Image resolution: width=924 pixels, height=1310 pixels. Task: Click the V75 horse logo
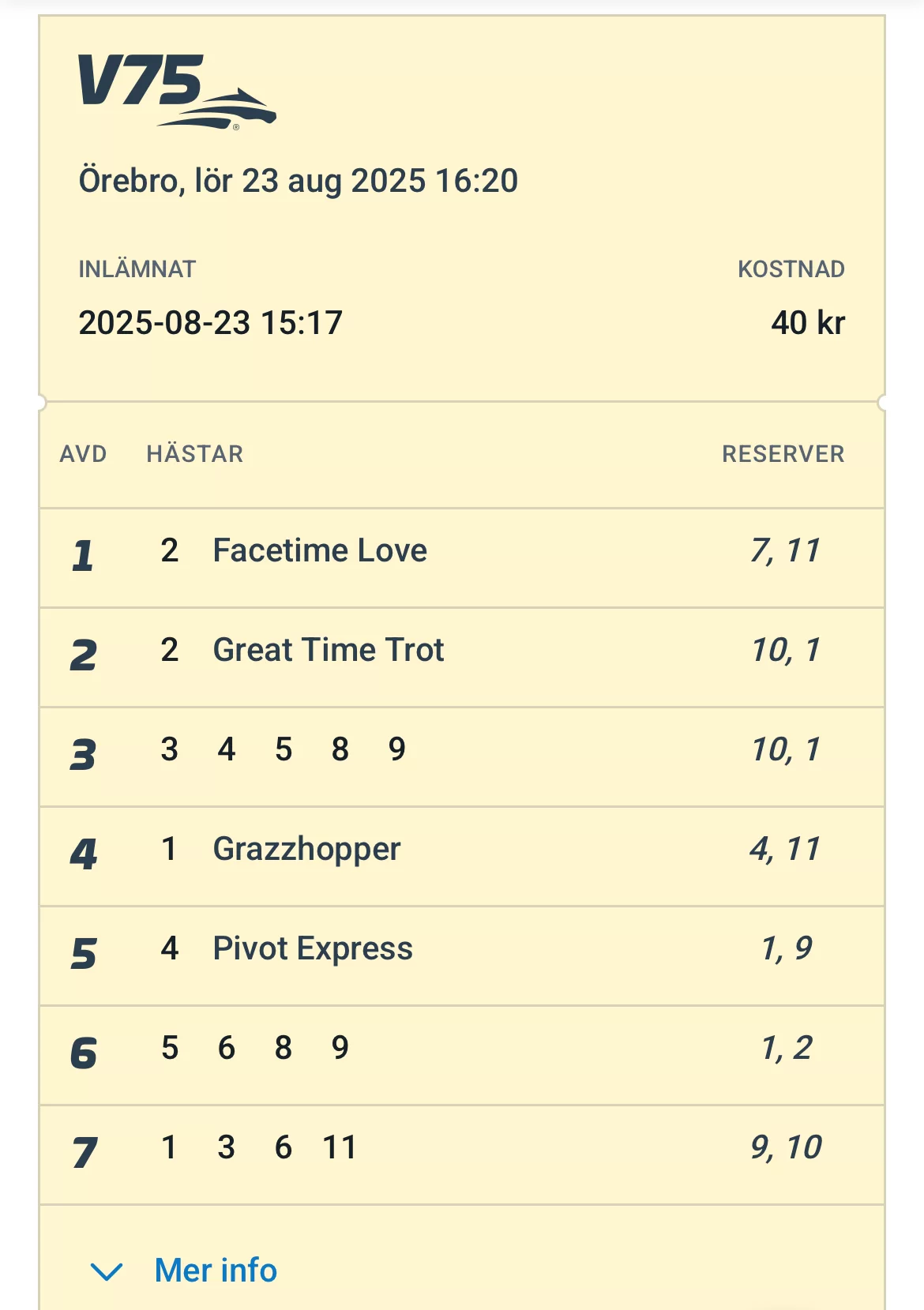point(175,90)
